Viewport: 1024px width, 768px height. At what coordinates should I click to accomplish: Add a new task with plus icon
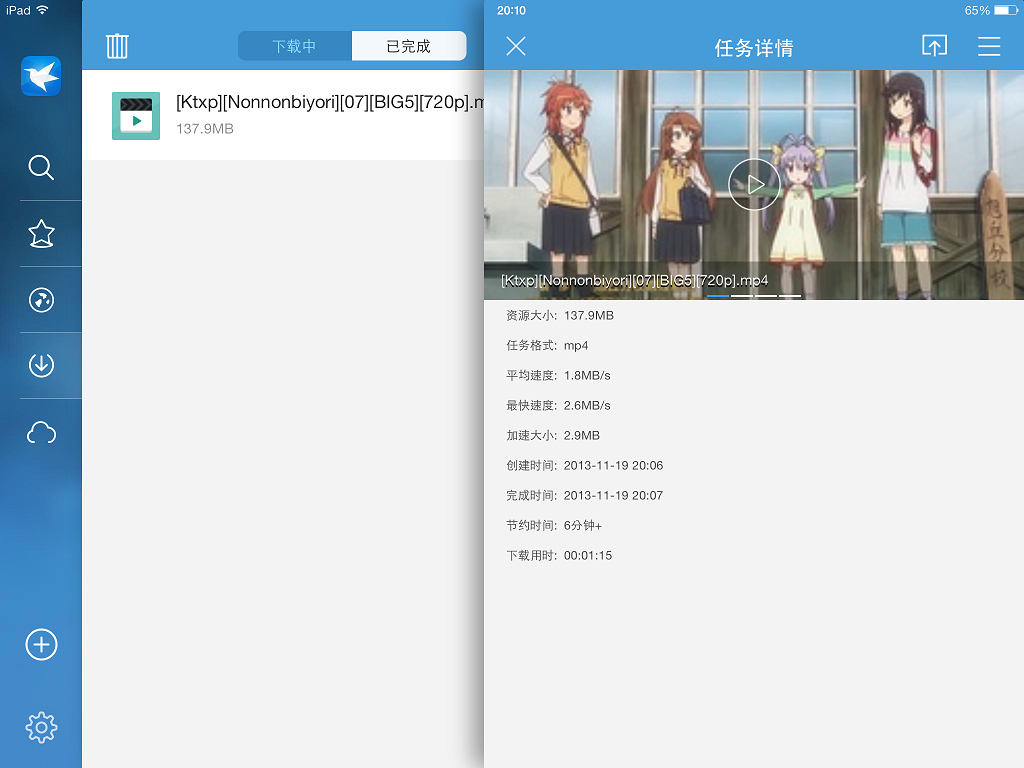(41, 645)
